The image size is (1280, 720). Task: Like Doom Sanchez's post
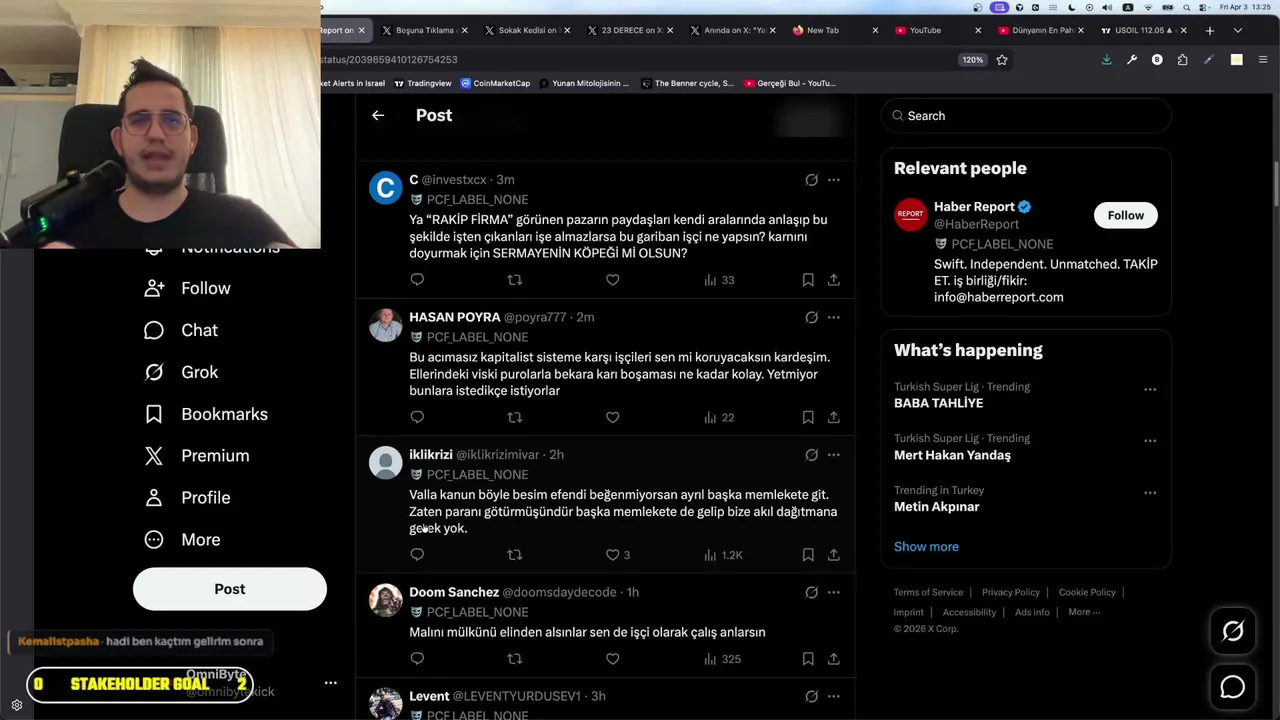[613, 659]
